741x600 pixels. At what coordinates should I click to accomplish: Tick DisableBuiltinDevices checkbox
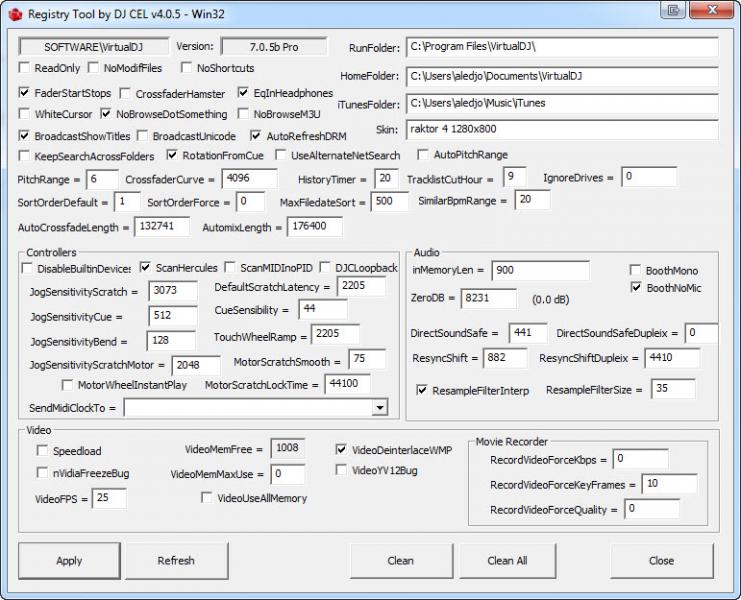pos(27,268)
